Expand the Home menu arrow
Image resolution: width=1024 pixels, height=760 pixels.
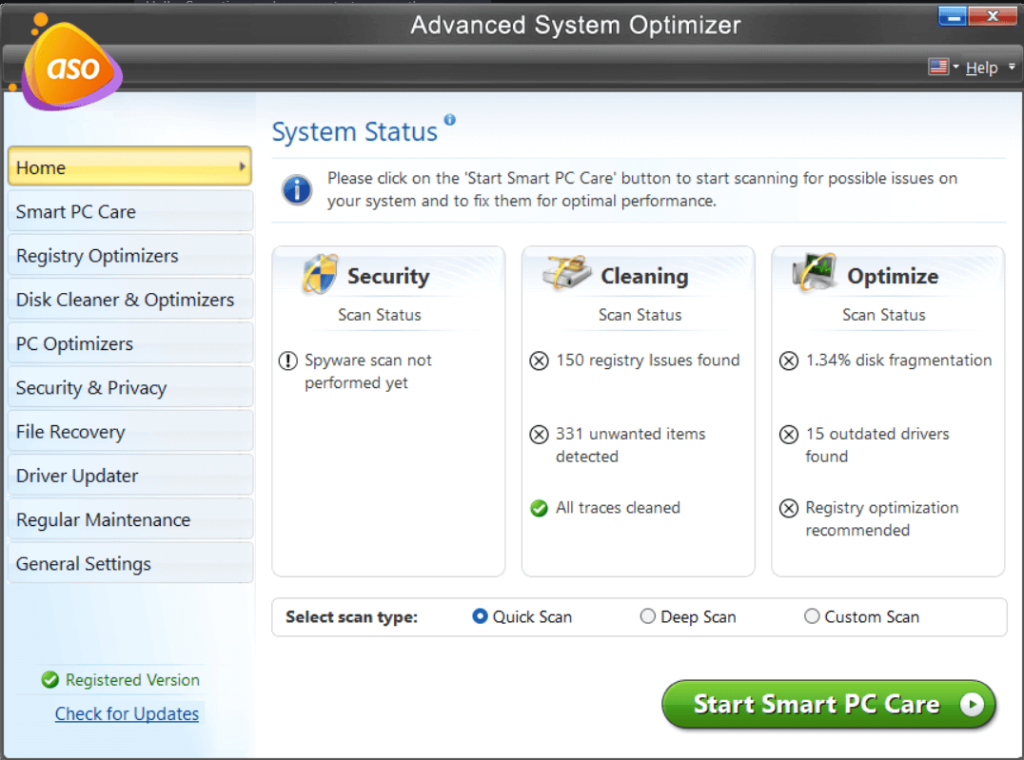click(241, 167)
